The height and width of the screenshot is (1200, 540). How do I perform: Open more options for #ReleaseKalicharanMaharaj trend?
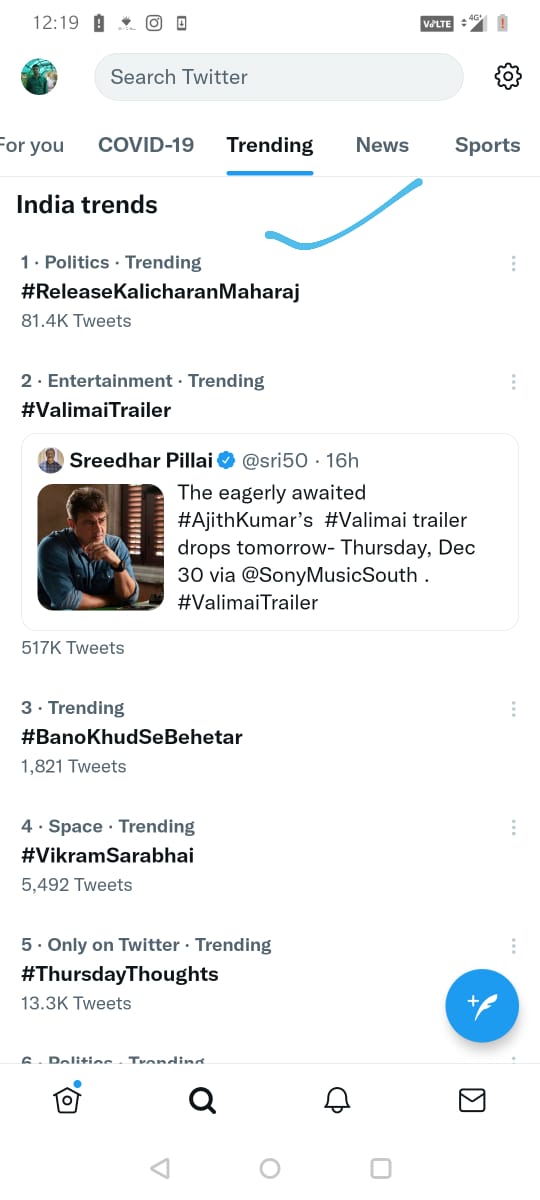(513, 263)
